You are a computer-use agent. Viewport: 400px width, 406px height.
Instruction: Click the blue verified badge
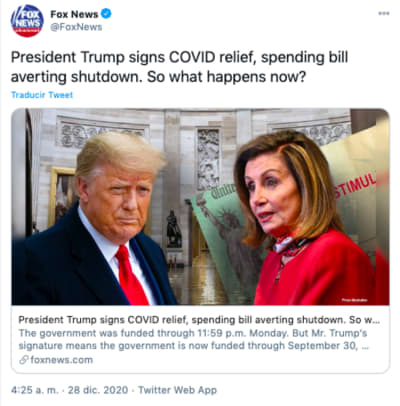tap(106, 14)
